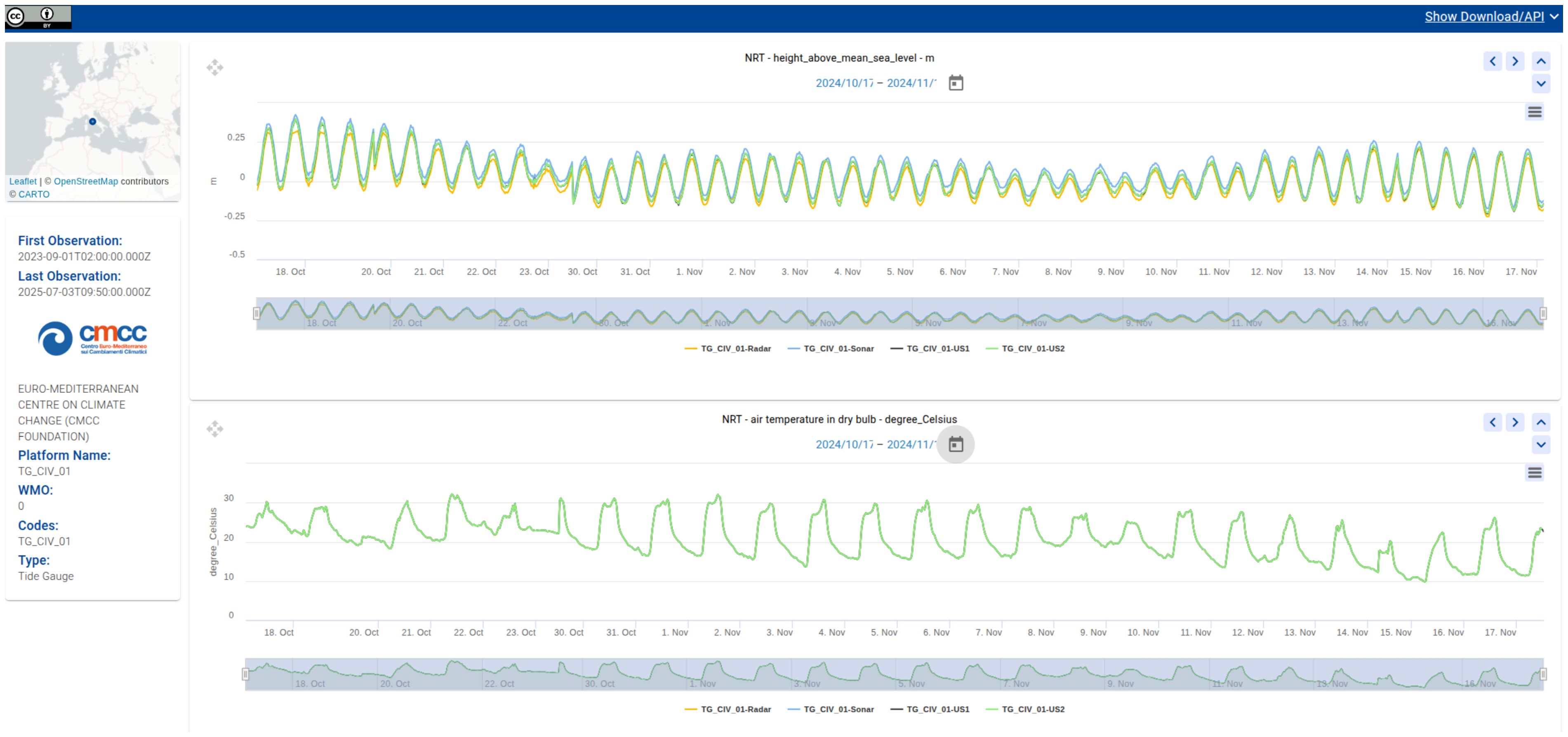Go to previous period in sea level chart
This screenshot has height=737, width=1568.
(x=1493, y=61)
